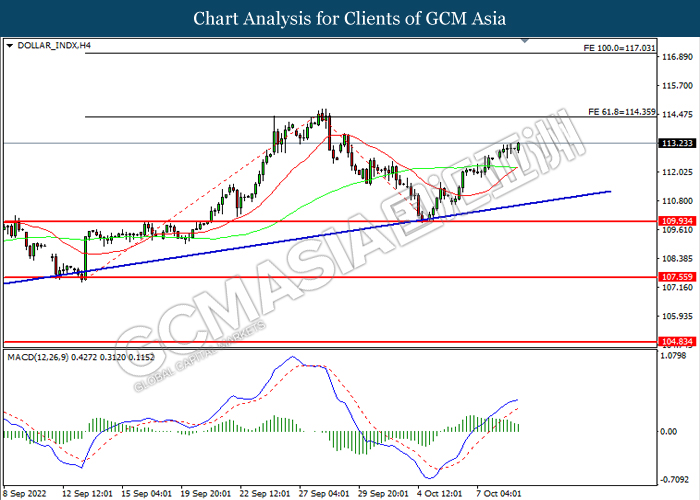Click the MACD scale value 0.00
700x500 pixels.
668,432
